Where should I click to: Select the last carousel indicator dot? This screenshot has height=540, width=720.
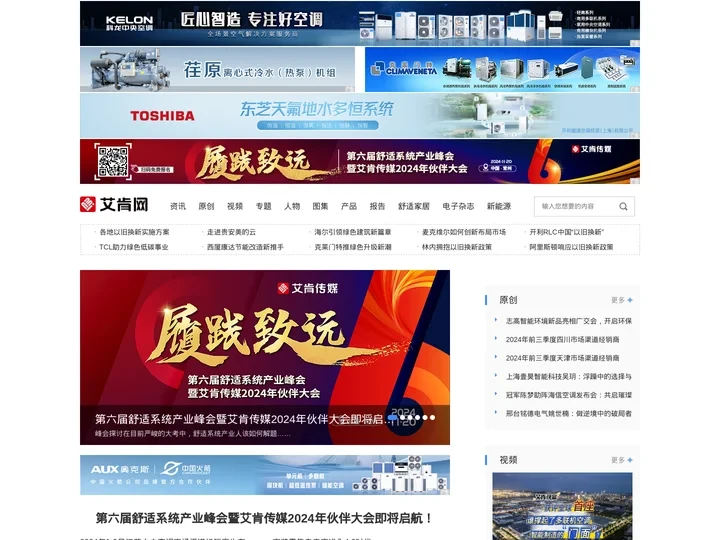point(432,417)
